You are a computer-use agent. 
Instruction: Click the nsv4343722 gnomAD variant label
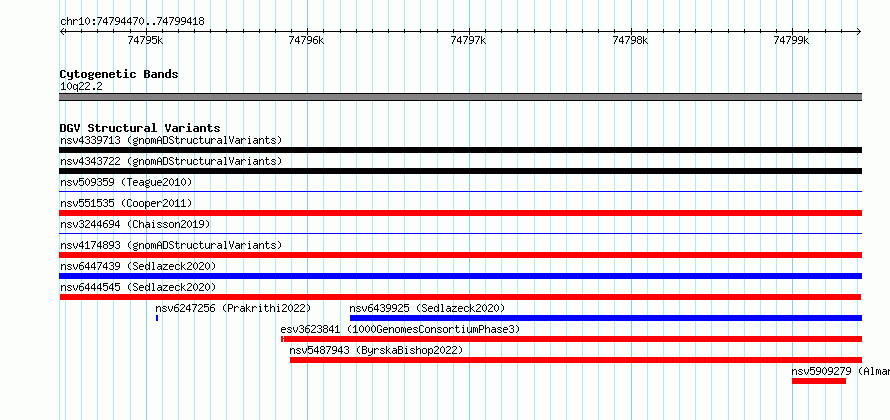171,161
